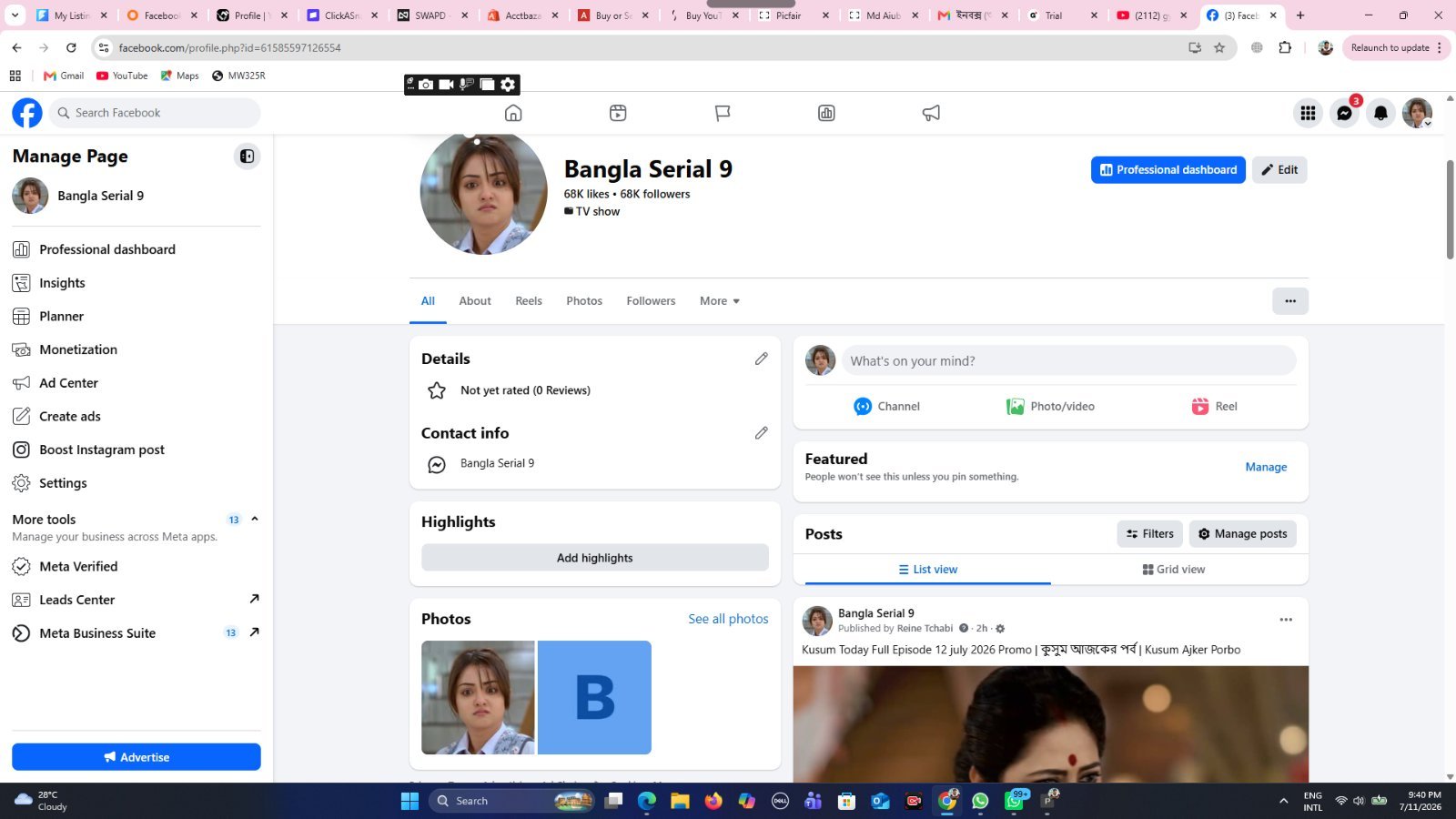The image size is (1456, 819).
Task: Open Chrome tab search dropdown
Action: [15, 15]
